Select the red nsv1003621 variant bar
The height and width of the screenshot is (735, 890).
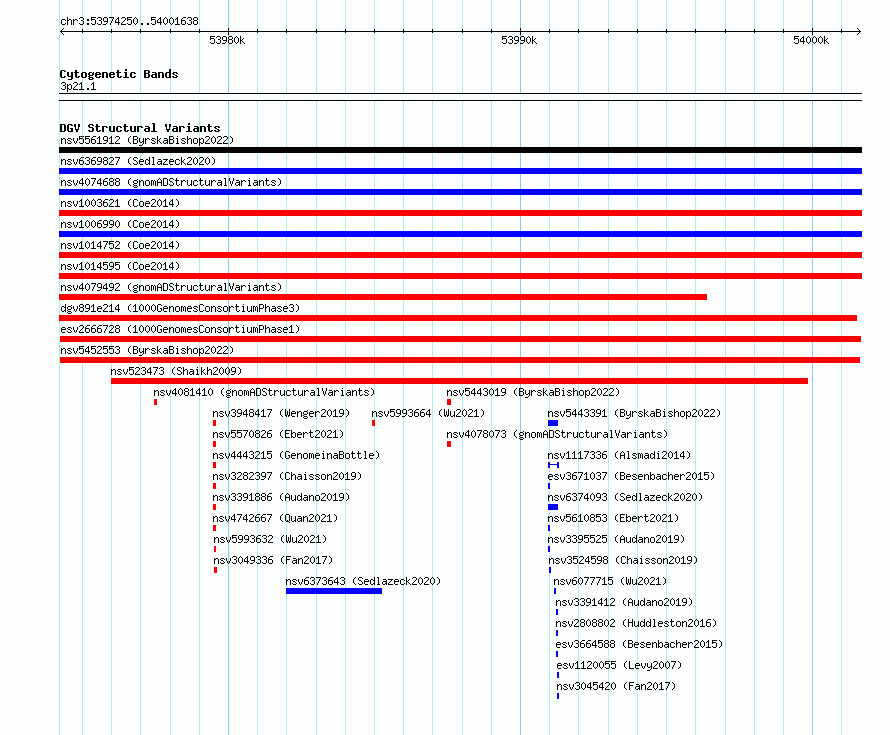(460, 213)
